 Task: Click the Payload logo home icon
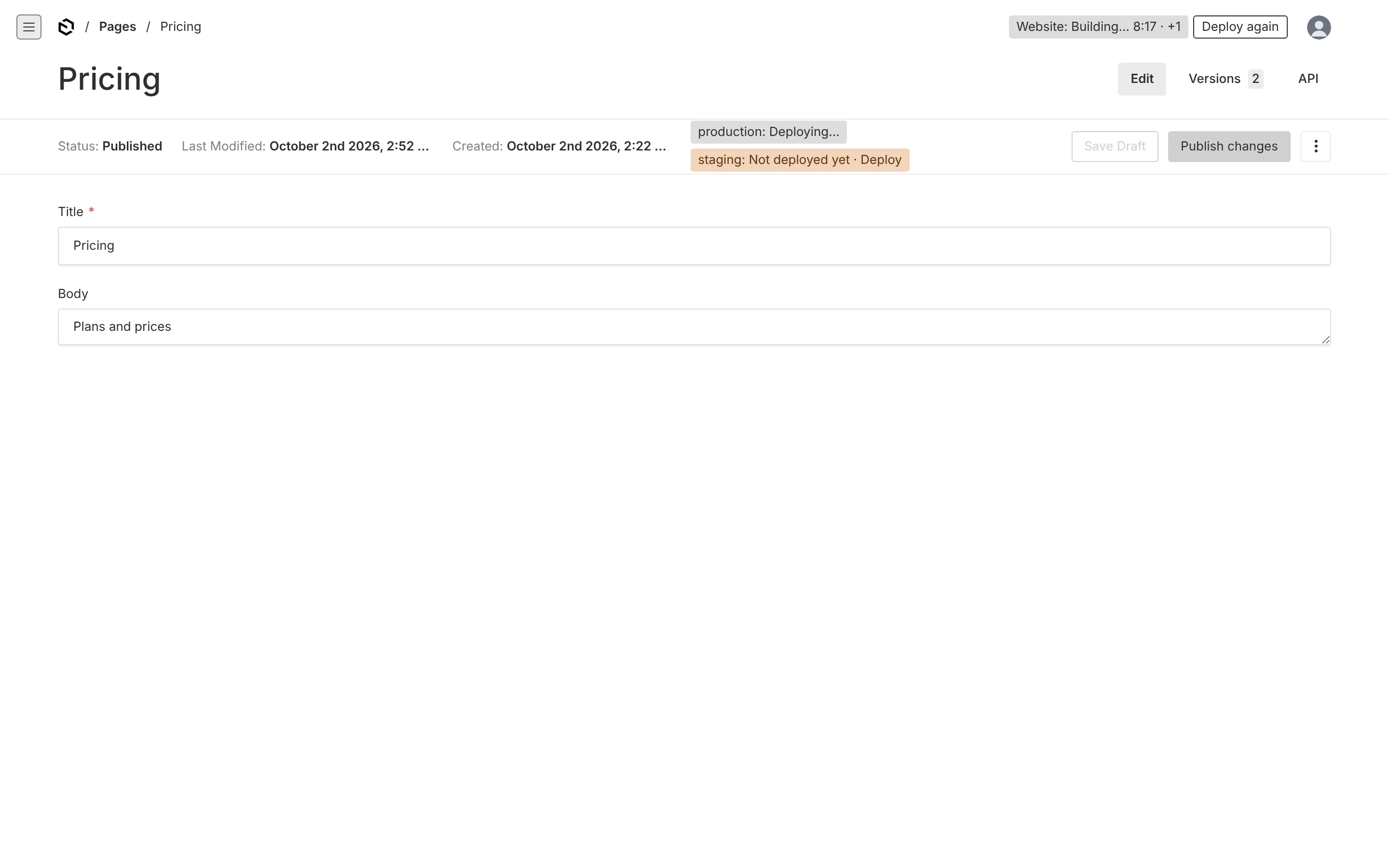click(66, 27)
